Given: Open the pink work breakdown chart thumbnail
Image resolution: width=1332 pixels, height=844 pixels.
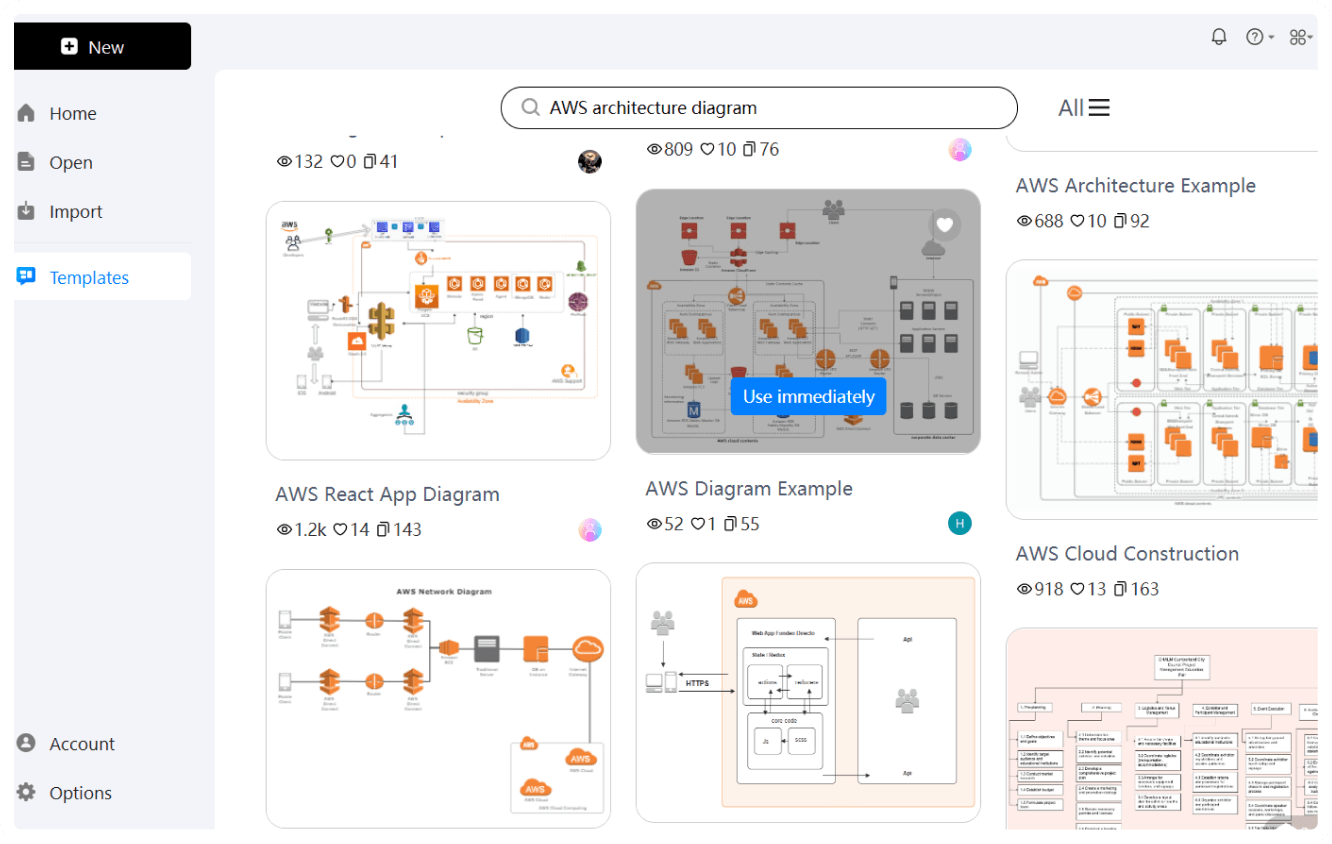Looking at the screenshot, I should pos(1162,729).
